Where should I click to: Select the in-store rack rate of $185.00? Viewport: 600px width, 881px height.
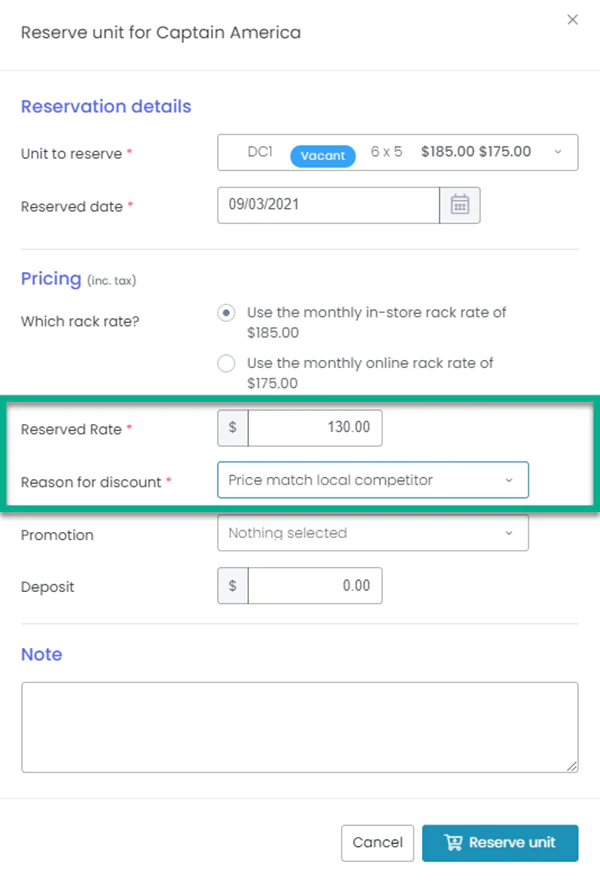click(227, 313)
